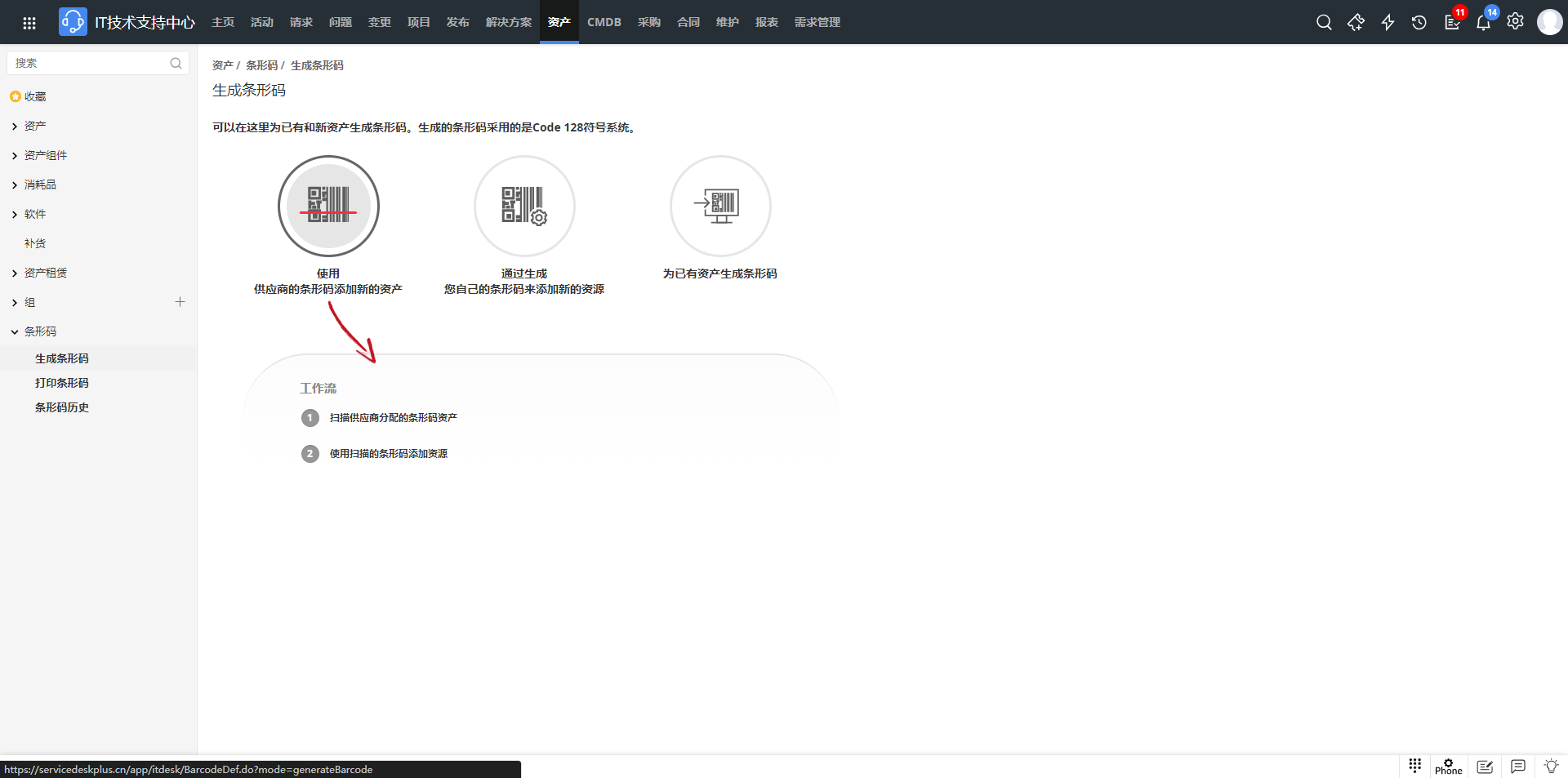Screen dimensions: 1568x778
Task: Click workflow step 使用扫描的条形码添加资源
Action: (389, 453)
